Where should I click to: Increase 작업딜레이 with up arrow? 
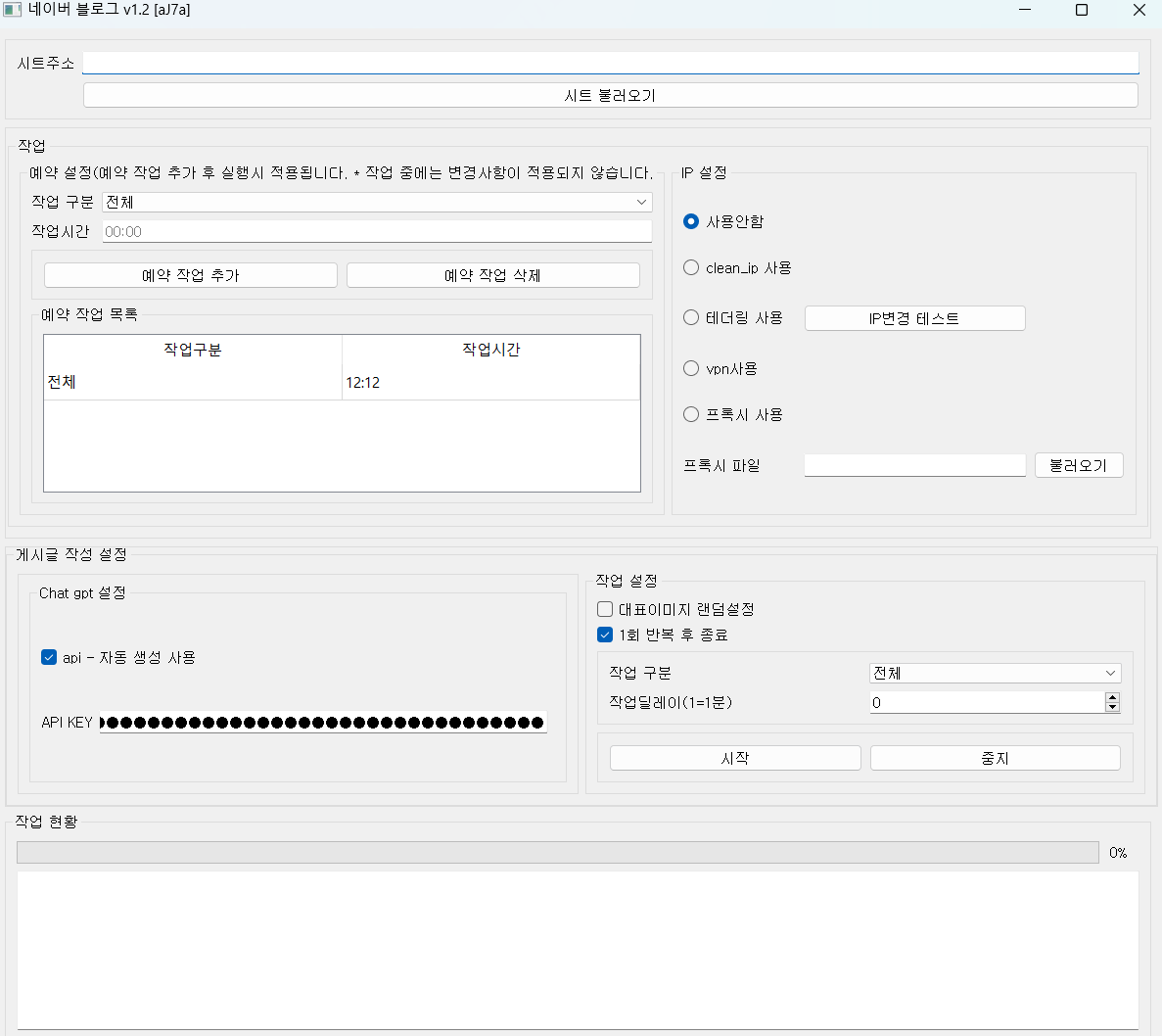pos(1112,697)
